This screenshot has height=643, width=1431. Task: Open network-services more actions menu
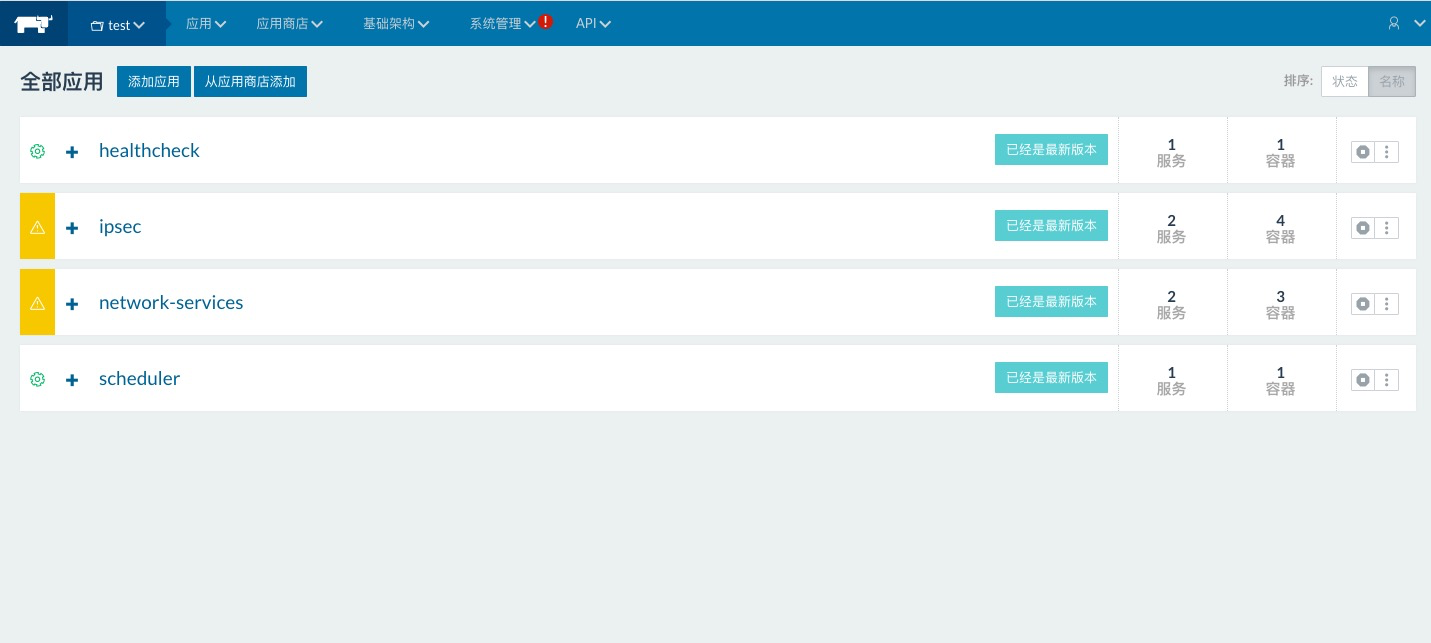pos(1387,304)
